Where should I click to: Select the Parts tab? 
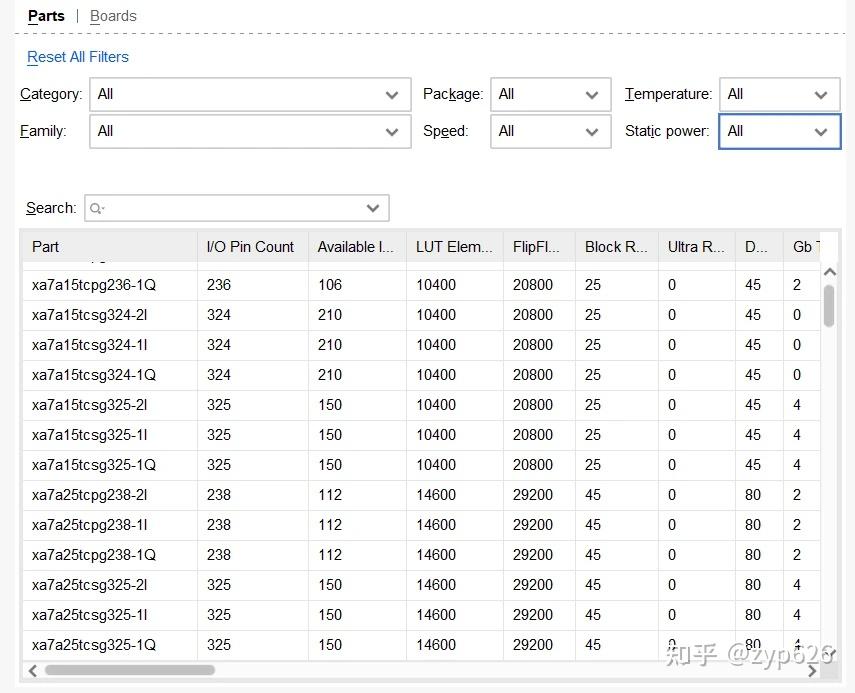pyautogui.click(x=46, y=16)
